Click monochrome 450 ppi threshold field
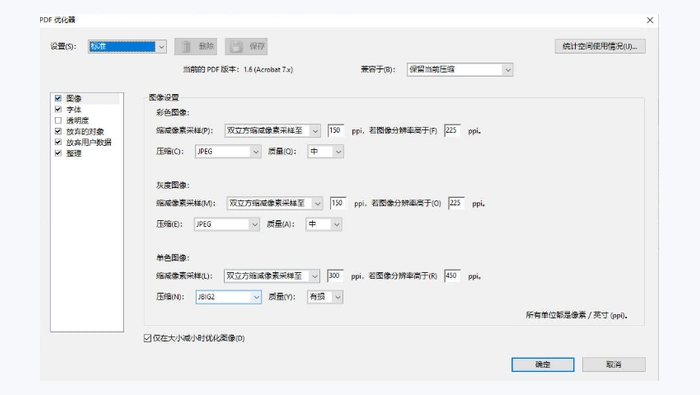 coord(452,276)
